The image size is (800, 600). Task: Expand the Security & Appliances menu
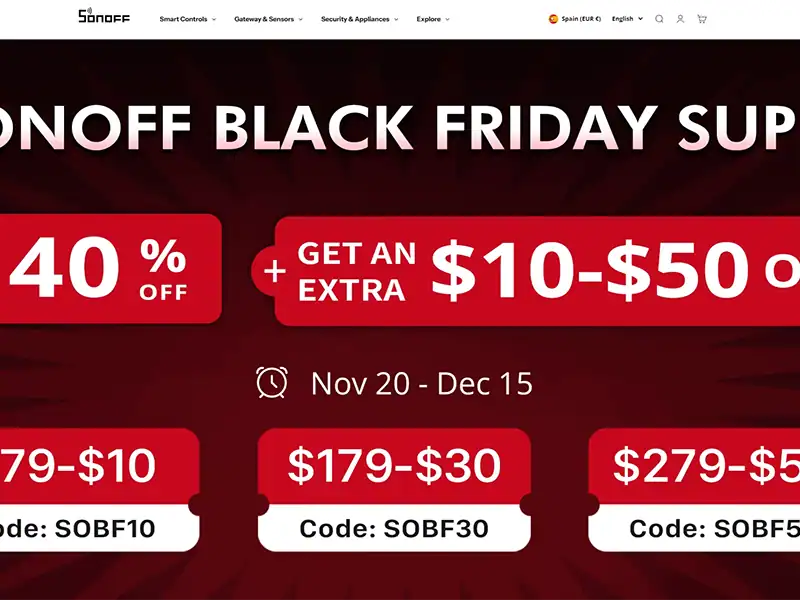tap(359, 19)
